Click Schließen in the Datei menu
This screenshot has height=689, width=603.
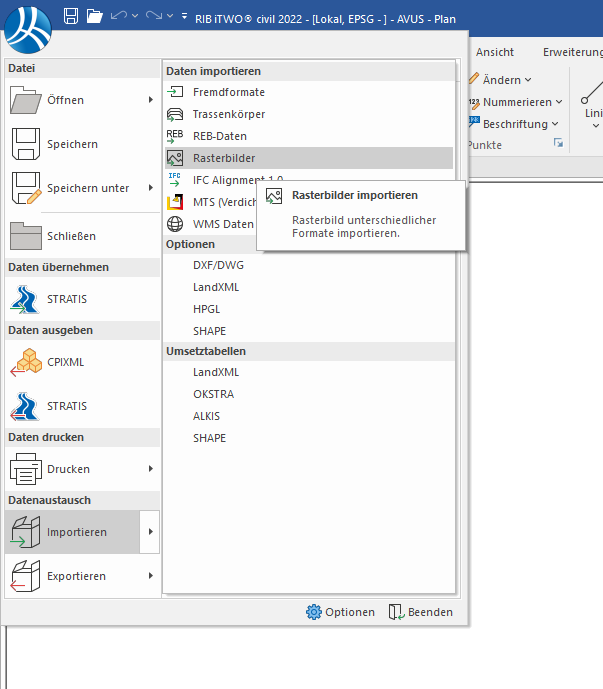(71, 236)
